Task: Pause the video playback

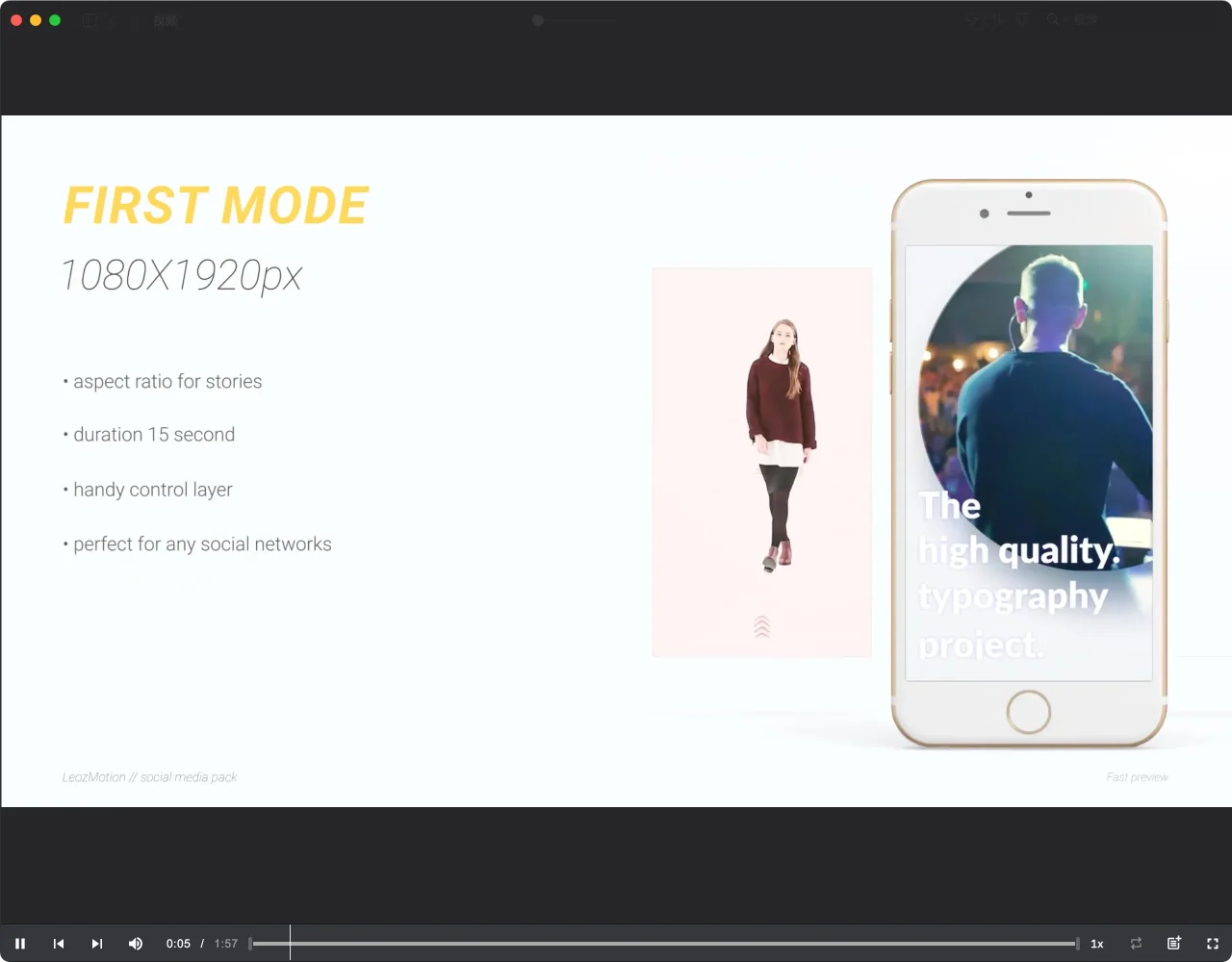Action: [20, 944]
